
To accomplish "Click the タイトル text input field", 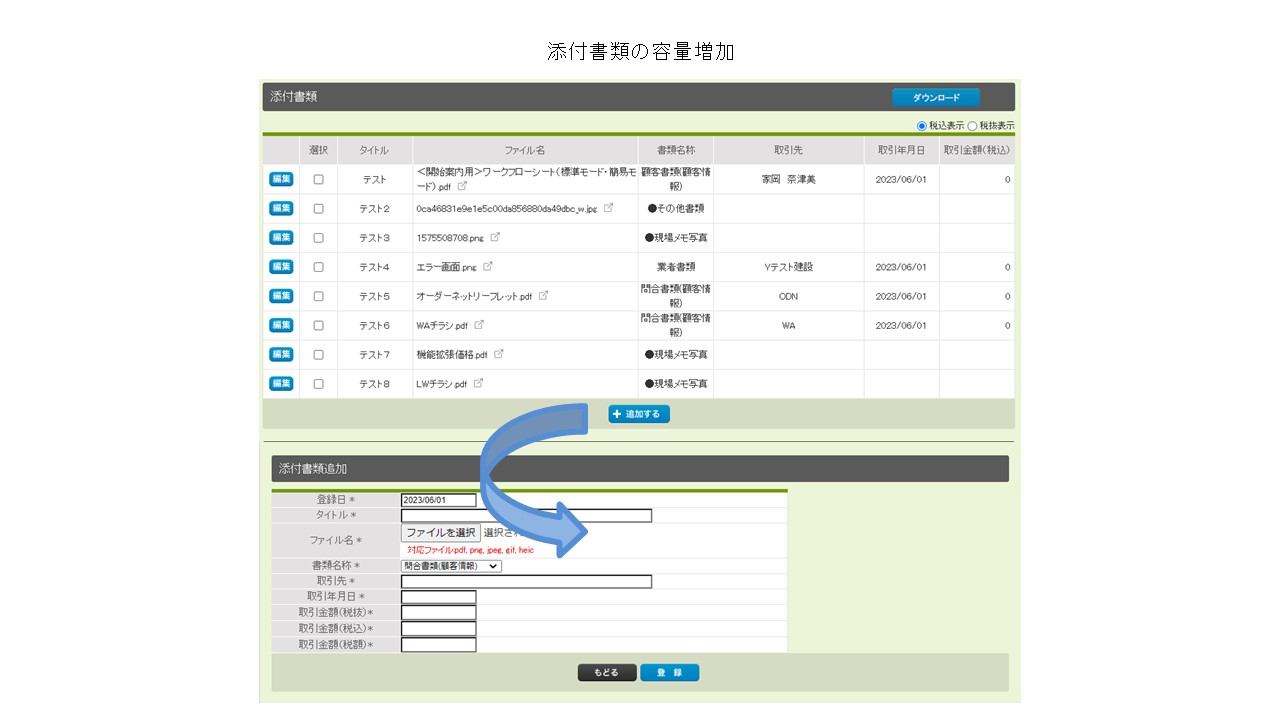I will coord(526,516).
